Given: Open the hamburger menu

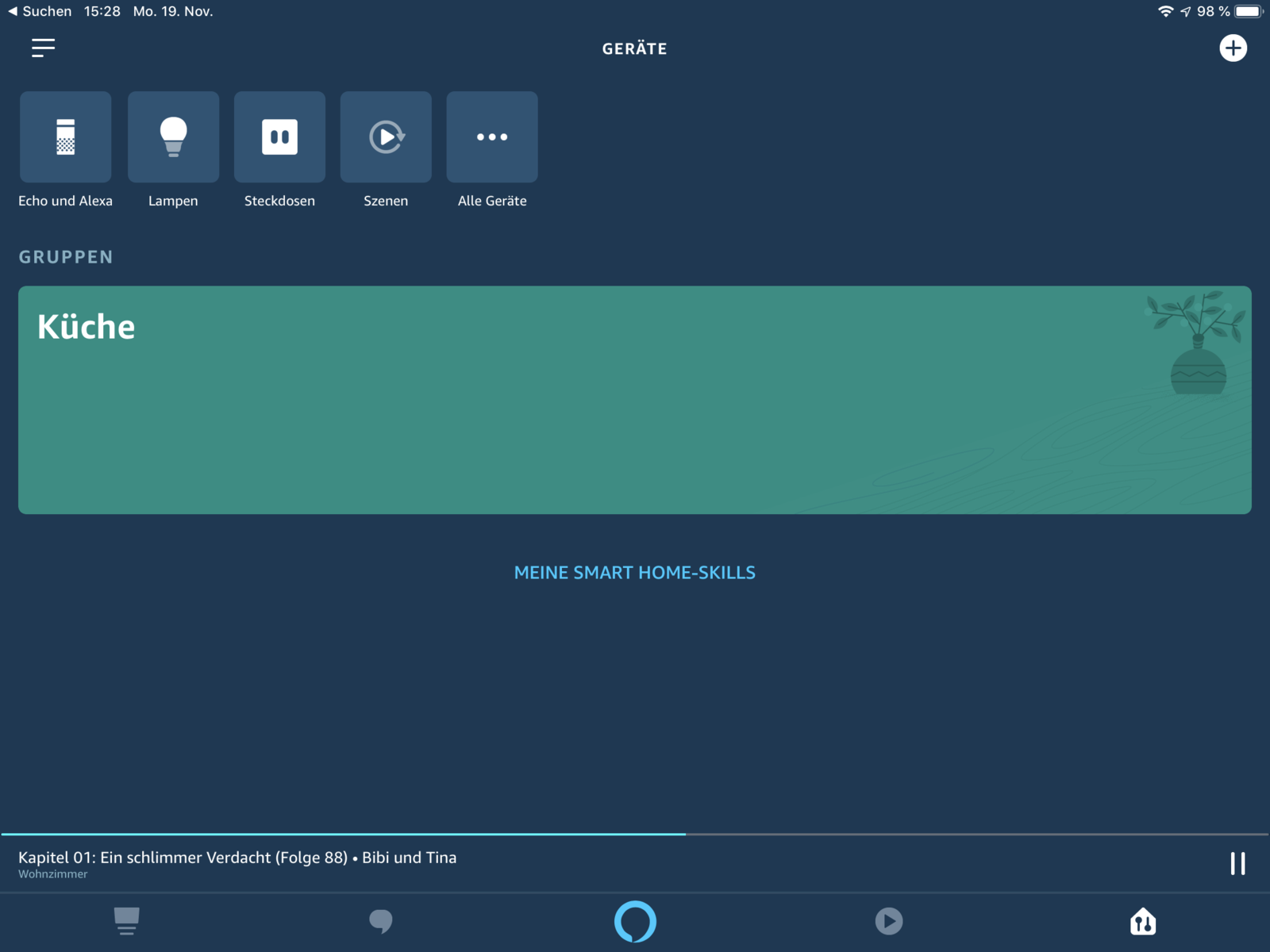Looking at the screenshot, I should [x=43, y=48].
